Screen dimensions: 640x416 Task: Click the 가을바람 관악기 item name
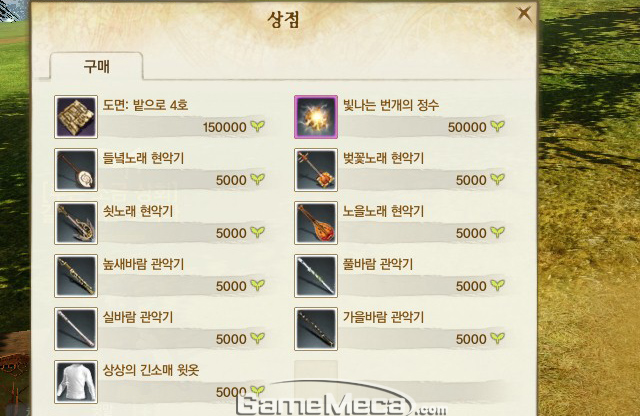(x=383, y=317)
